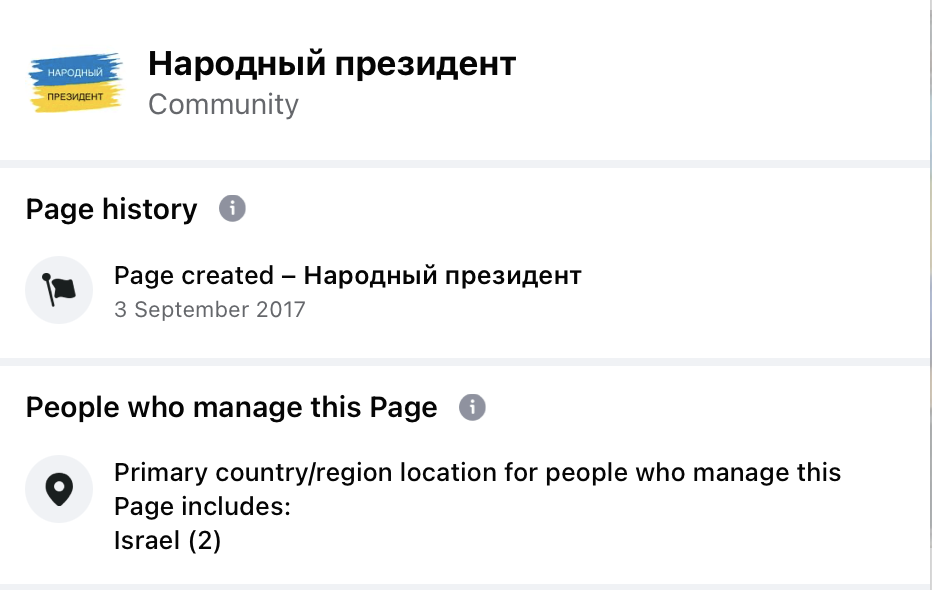Screen dimensions: 932x590
Task: Select the Page history heading
Action: pos(111,209)
